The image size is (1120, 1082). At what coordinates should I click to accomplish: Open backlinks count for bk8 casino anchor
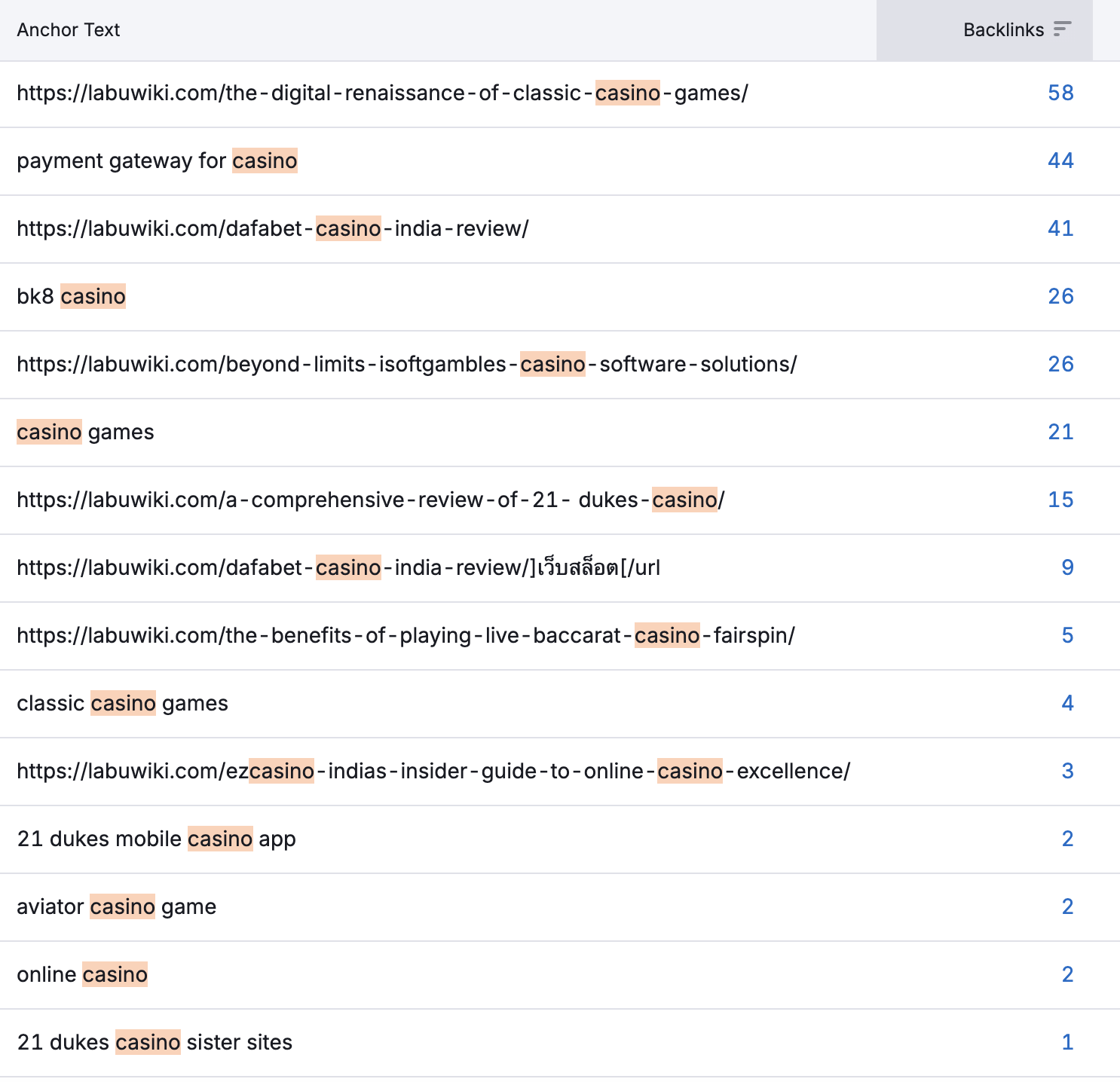coord(1062,296)
